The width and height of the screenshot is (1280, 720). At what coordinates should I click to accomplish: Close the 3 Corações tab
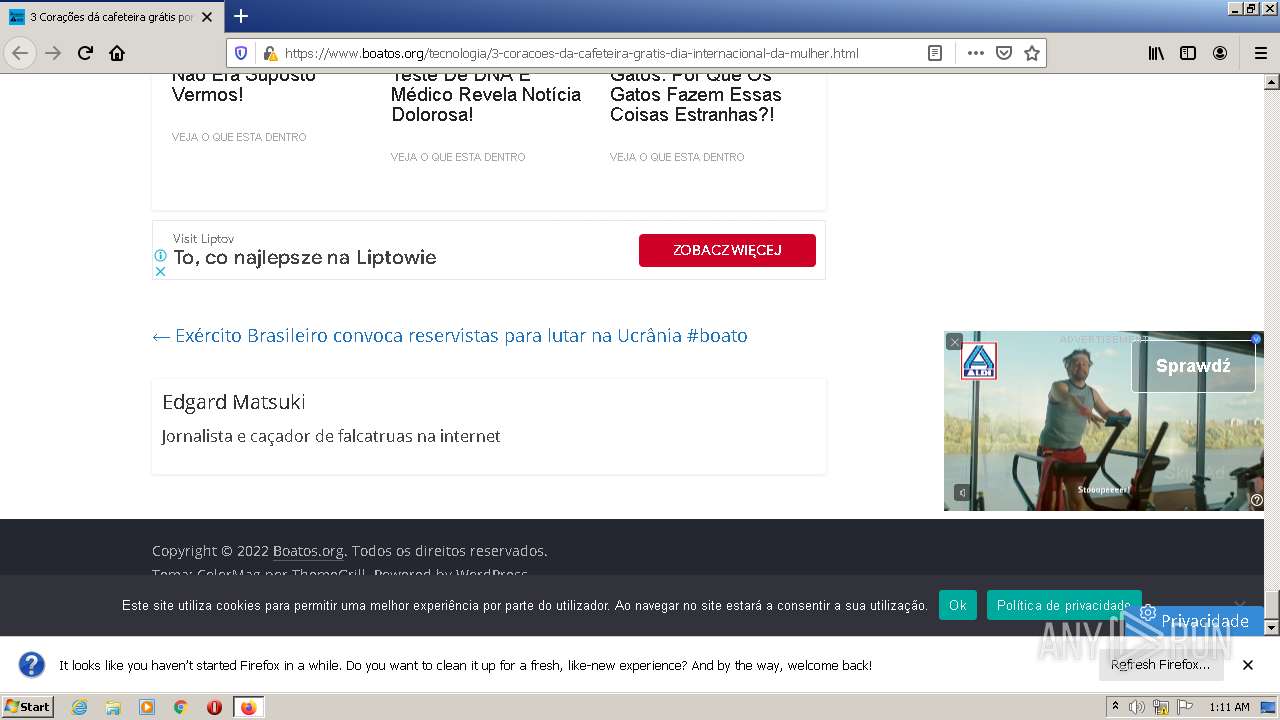(207, 17)
